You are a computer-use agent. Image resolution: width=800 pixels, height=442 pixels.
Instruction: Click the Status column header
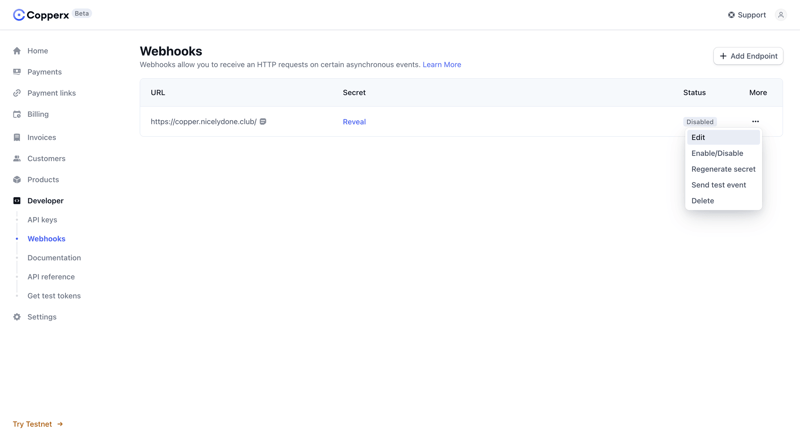[x=694, y=92]
